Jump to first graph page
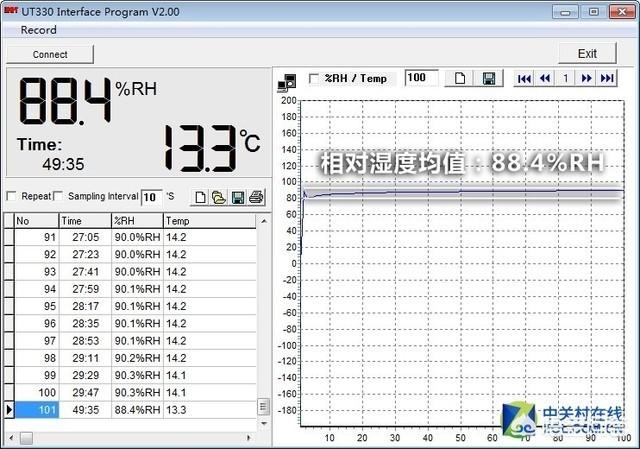This screenshot has width=640, height=449. point(524,78)
